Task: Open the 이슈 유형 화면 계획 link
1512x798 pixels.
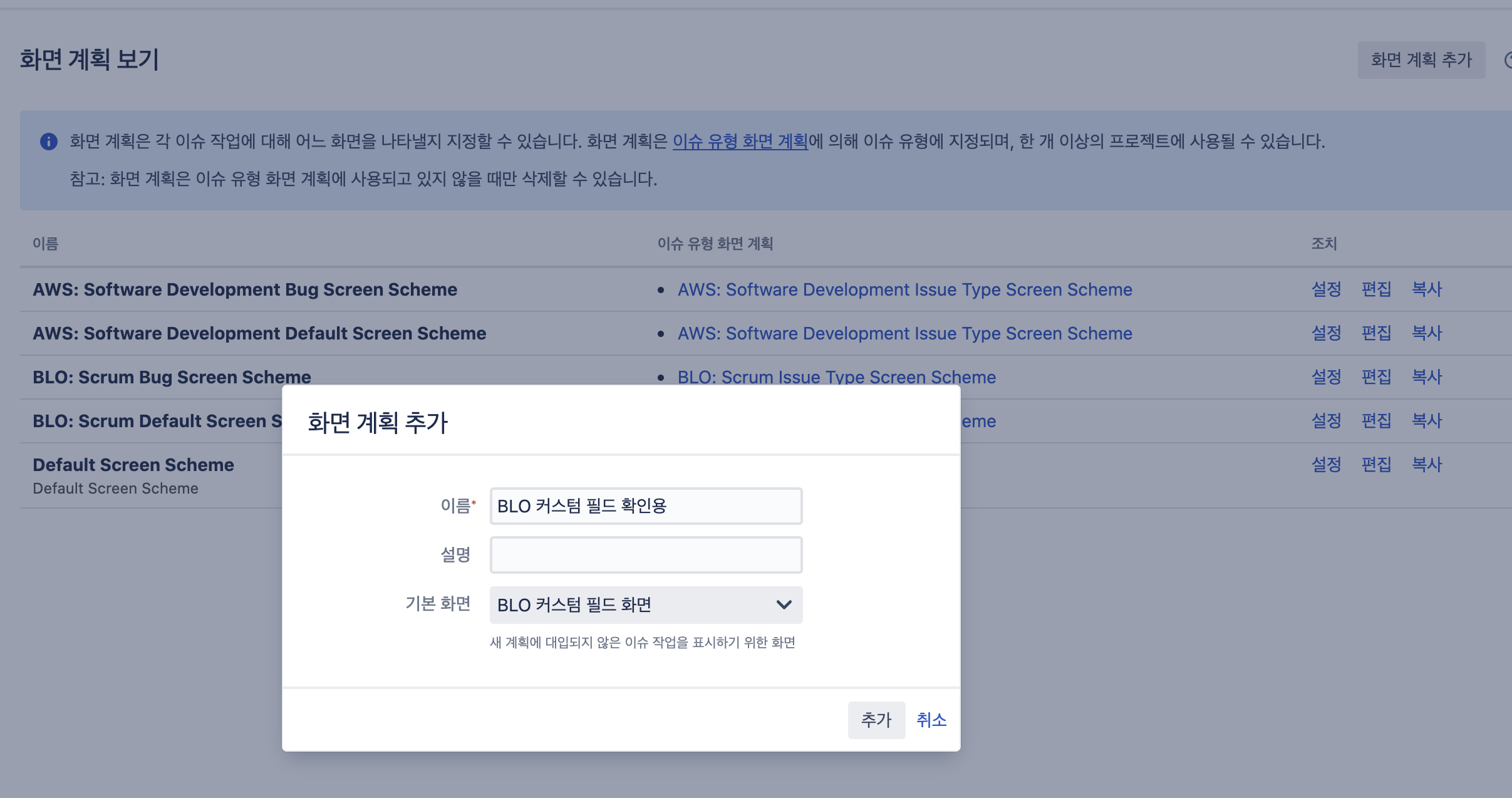Action: click(x=740, y=142)
